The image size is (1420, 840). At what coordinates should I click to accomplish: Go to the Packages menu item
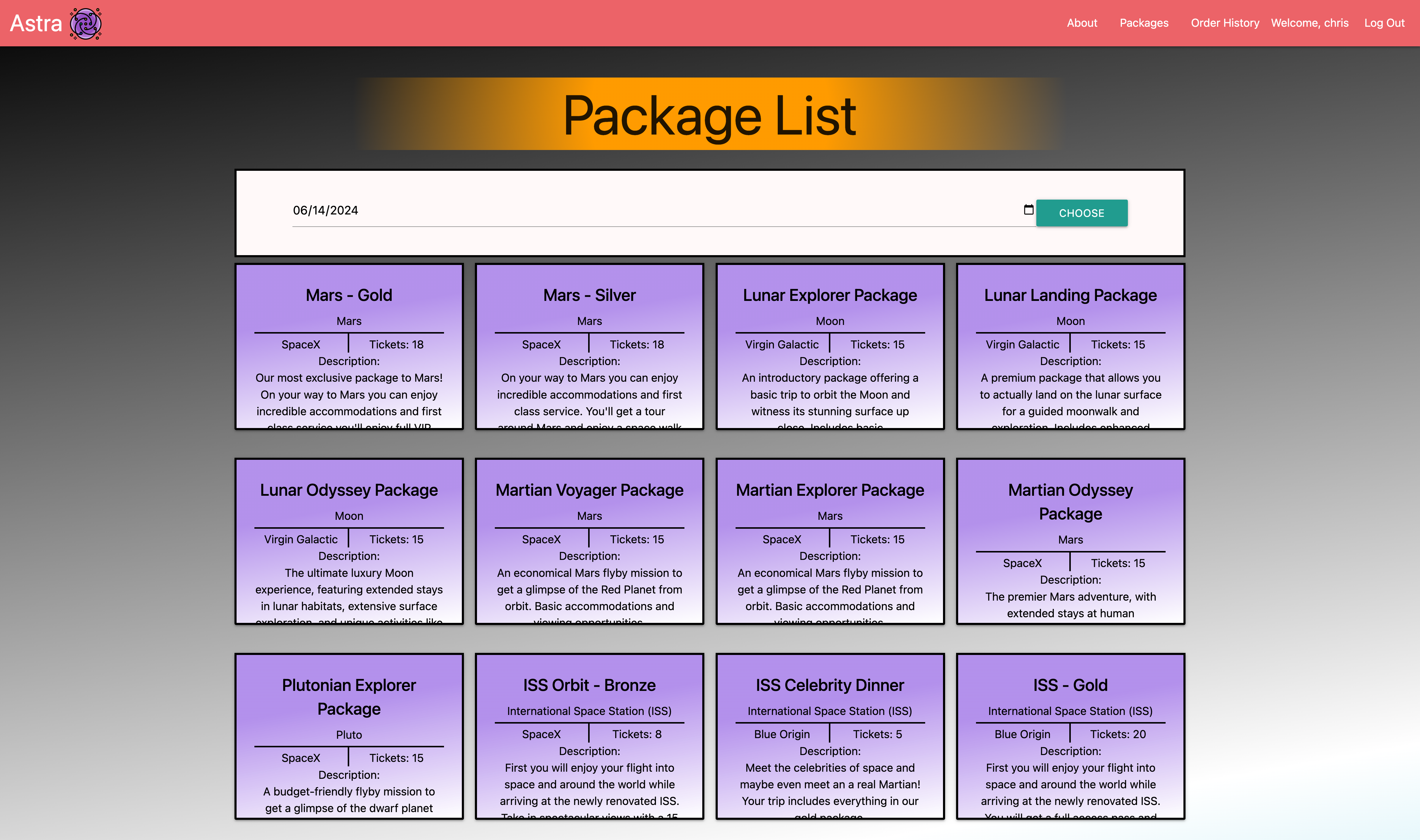[x=1143, y=23]
